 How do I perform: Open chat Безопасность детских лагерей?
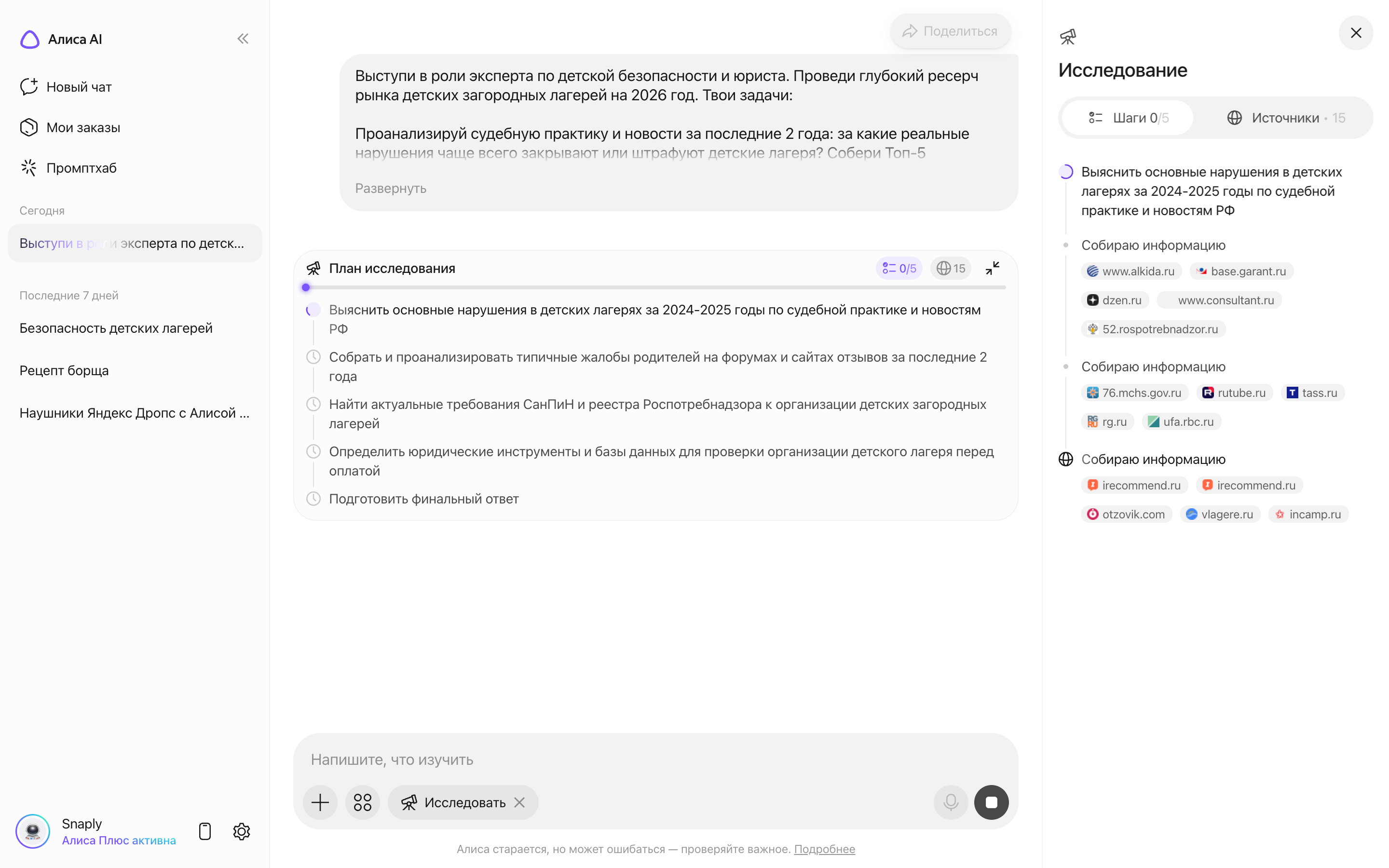coord(116,328)
